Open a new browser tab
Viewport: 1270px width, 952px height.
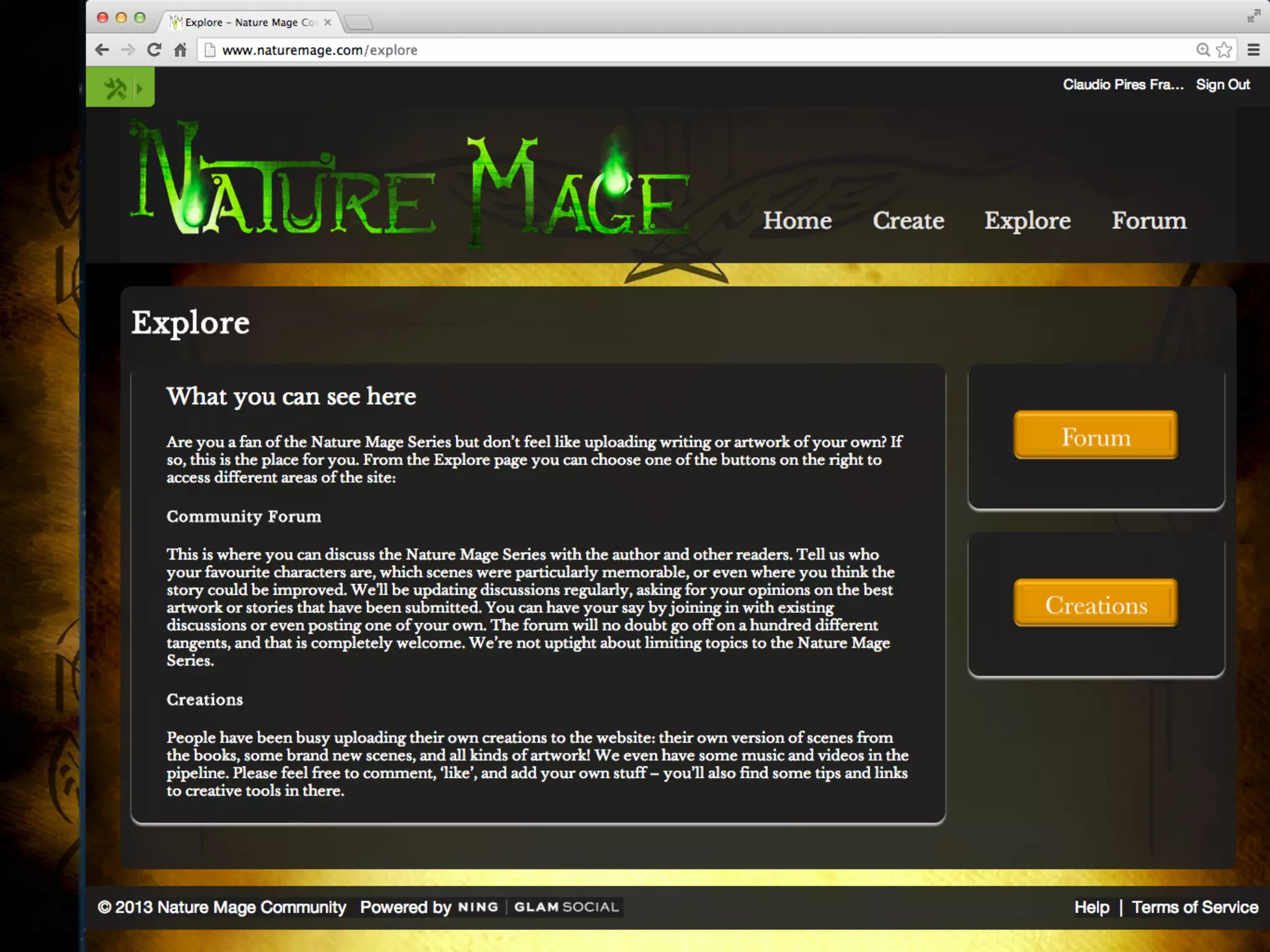click(358, 23)
